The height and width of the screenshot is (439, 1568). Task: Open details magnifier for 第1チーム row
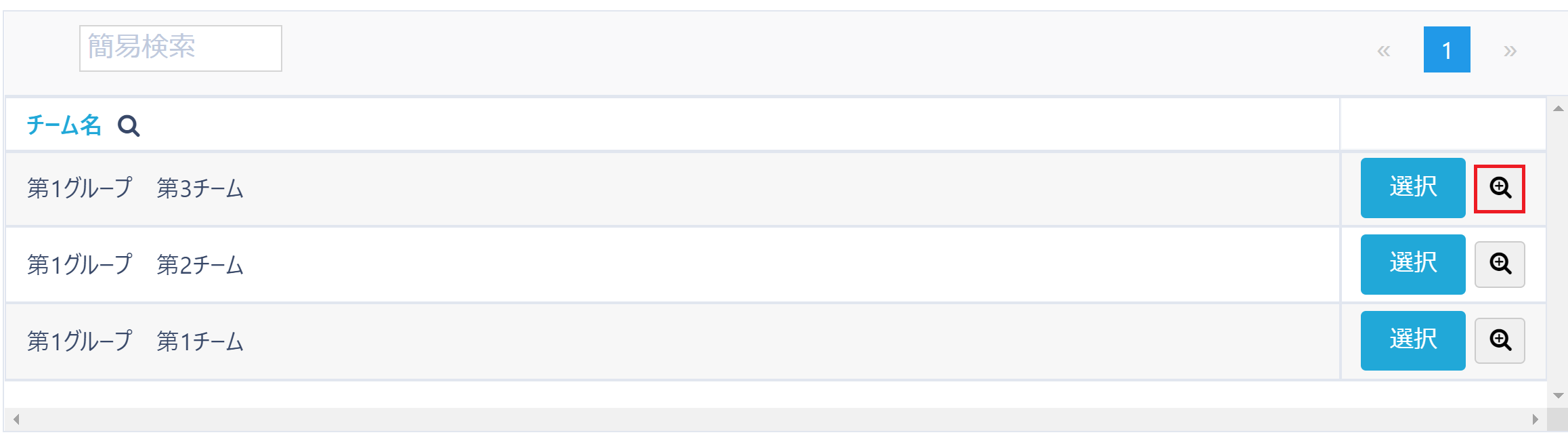[1500, 341]
